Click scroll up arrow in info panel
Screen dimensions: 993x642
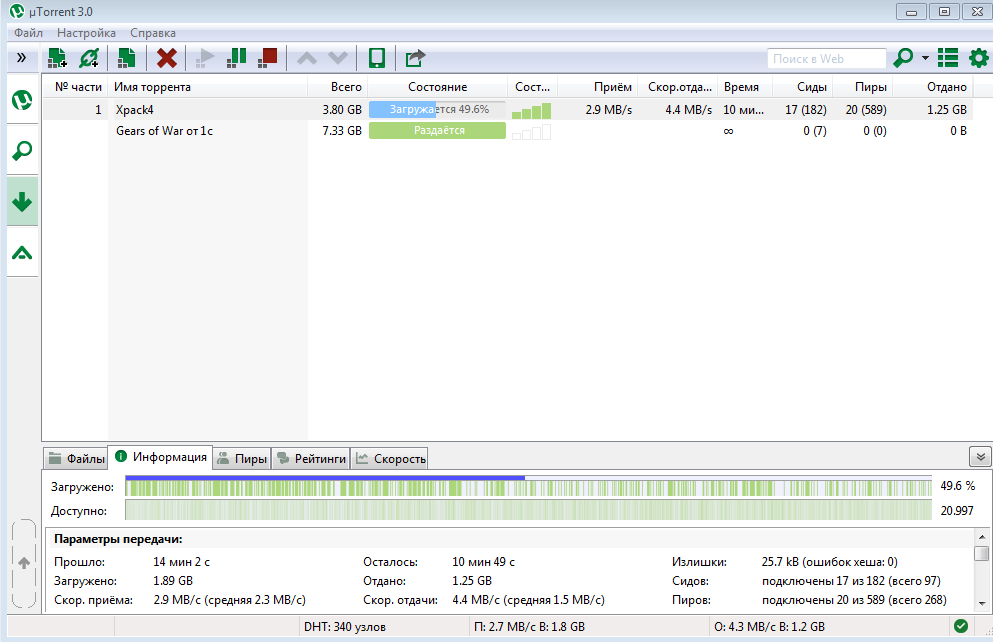(982, 537)
